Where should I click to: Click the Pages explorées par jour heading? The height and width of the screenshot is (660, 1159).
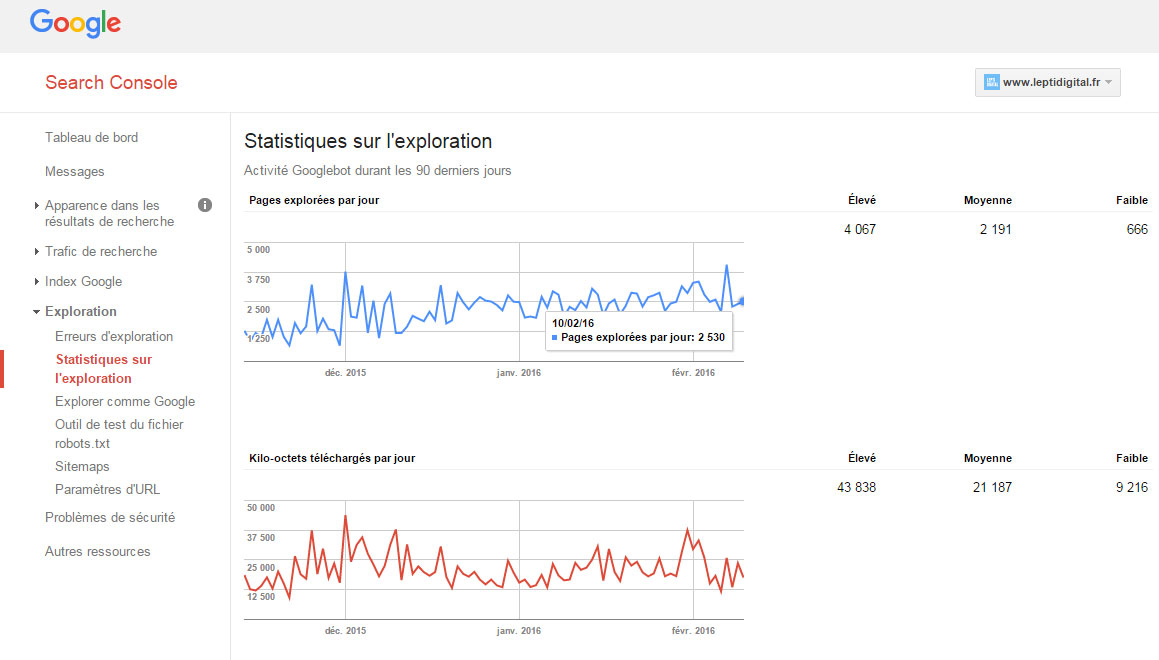coord(314,200)
